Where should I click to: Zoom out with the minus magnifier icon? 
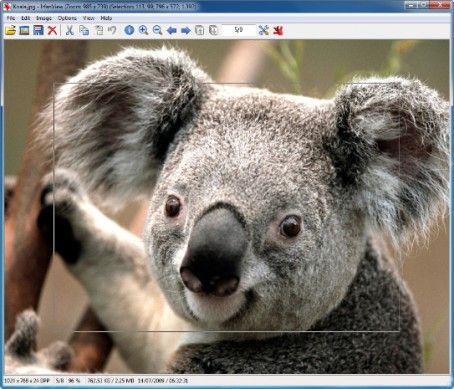pyautogui.click(x=157, y=31)
